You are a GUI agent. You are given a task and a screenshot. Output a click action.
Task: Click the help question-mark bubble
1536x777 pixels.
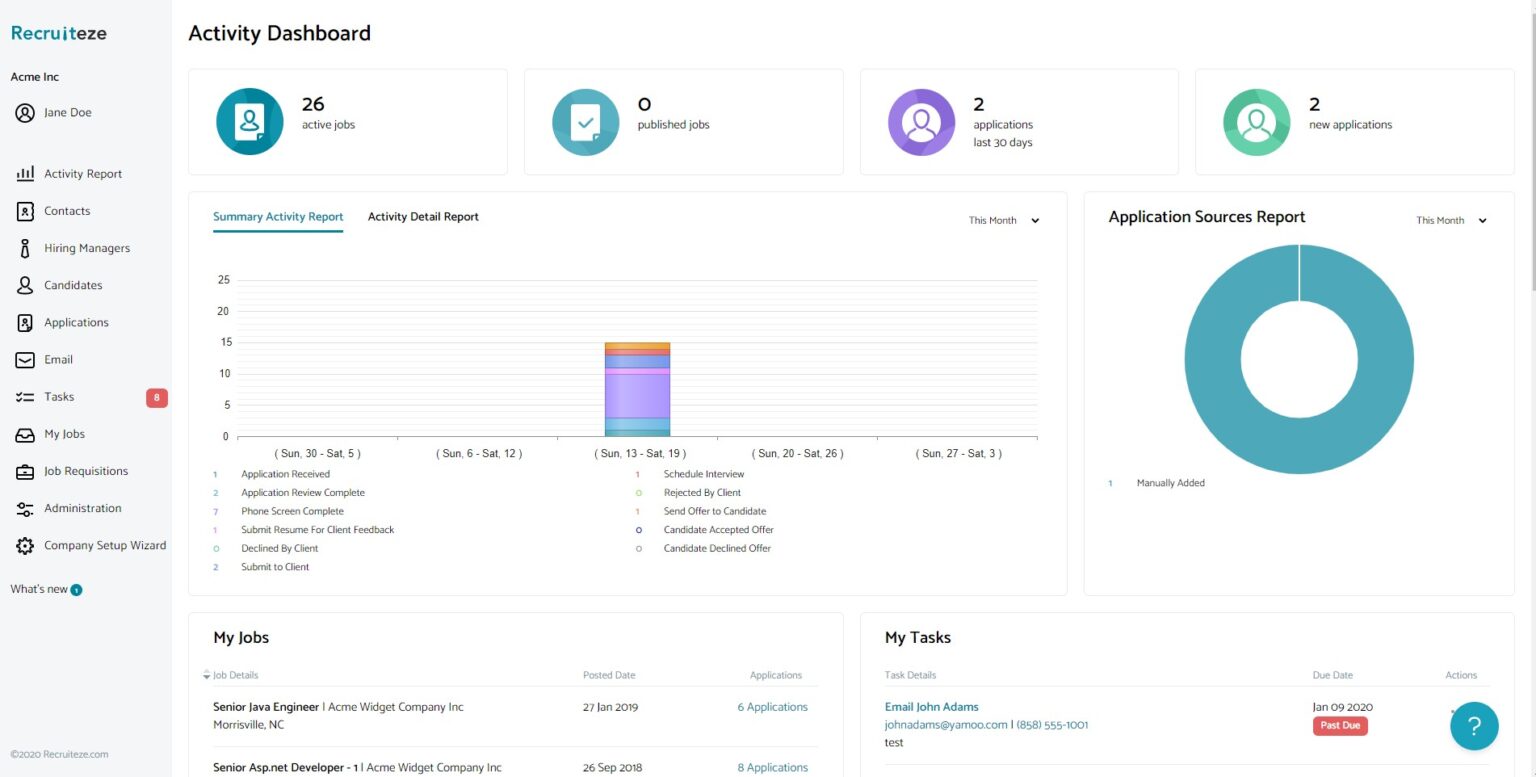coord(1474,726)
